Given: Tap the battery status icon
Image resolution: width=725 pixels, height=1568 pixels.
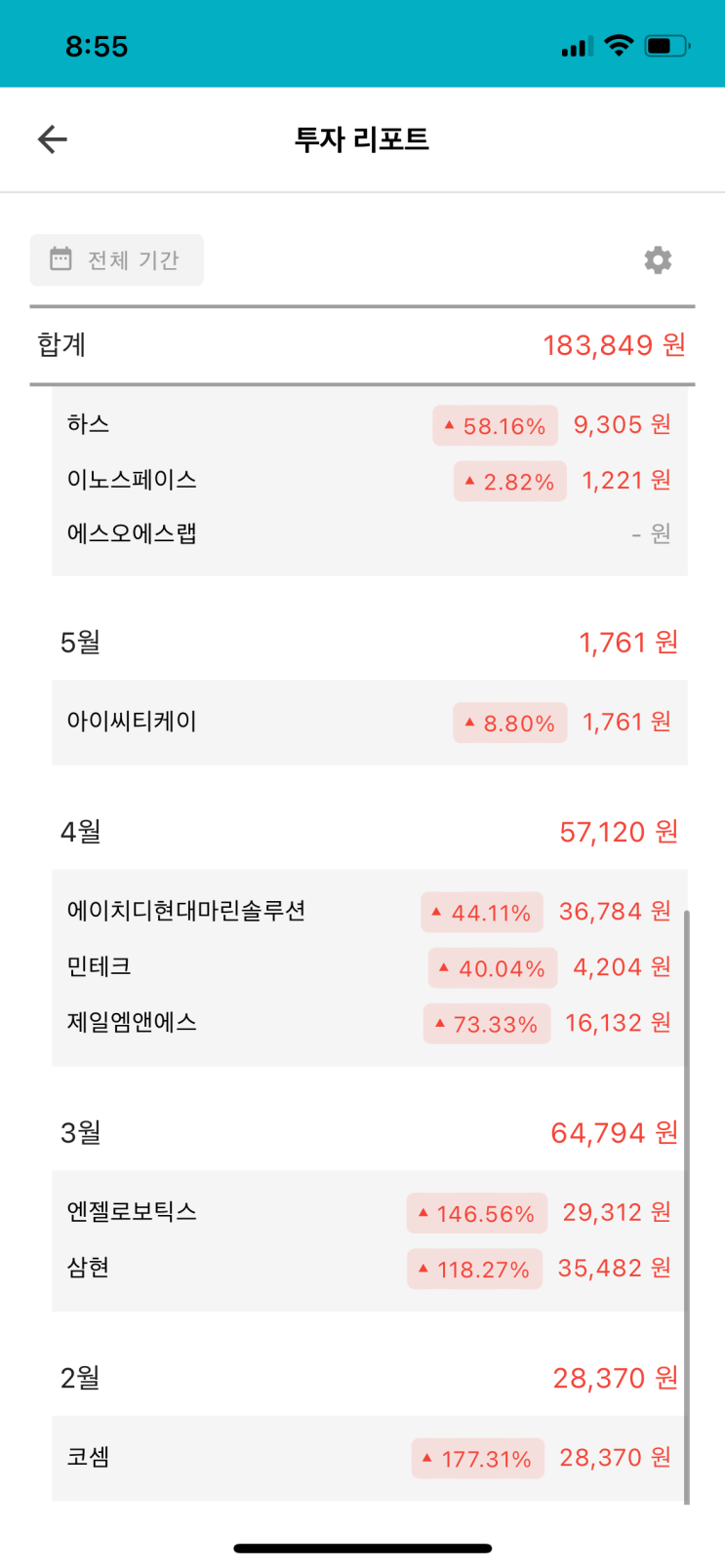Looking at the screenshot, I should coord(667,45).
